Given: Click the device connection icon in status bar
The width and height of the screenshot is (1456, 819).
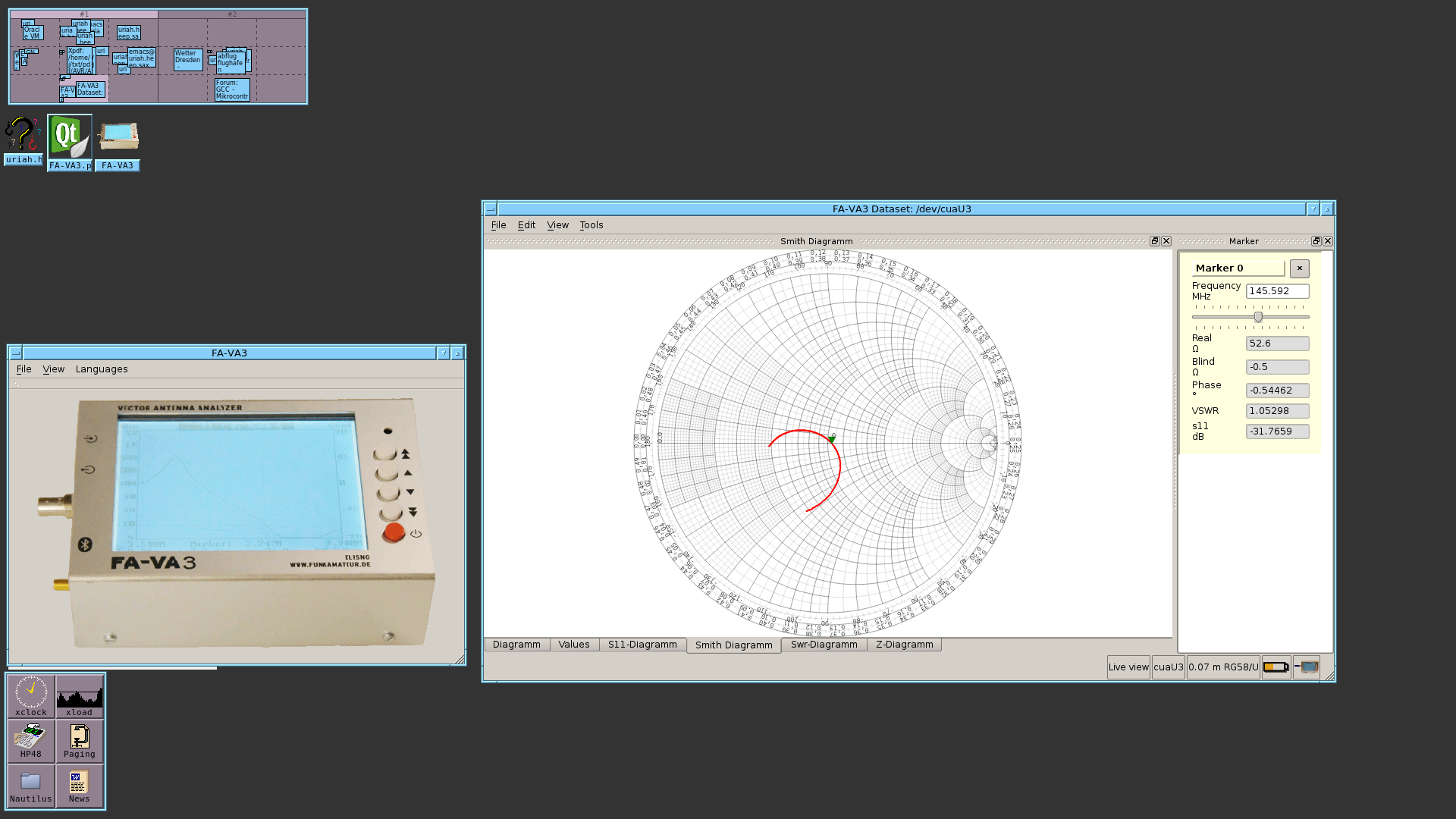Looking at the screenshot, I should [x=1307, y=667].
